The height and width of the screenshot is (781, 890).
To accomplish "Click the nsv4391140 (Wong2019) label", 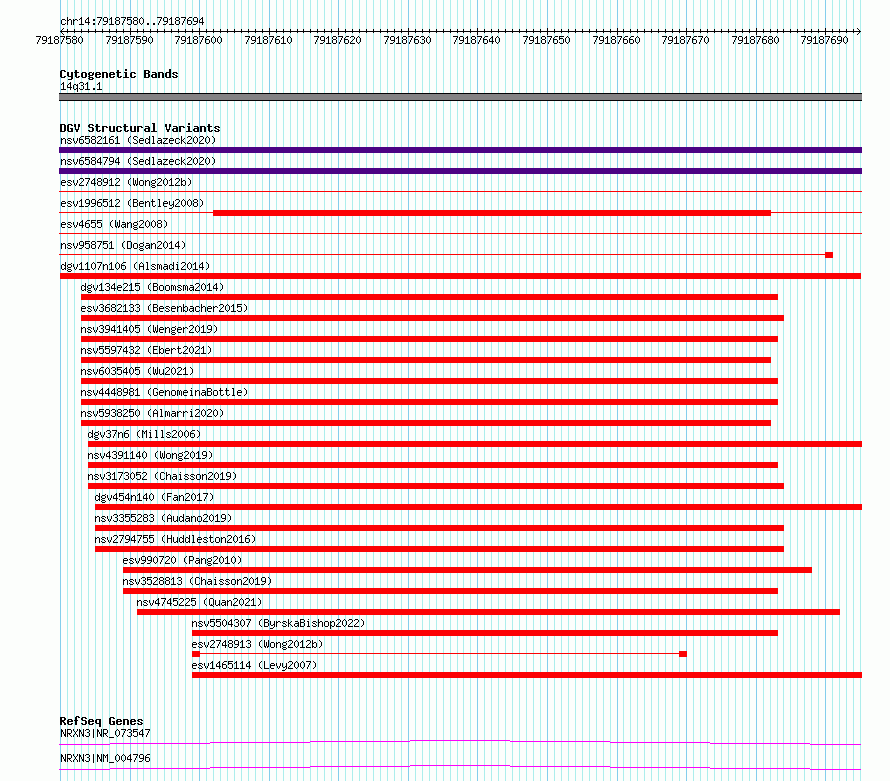I will pos(150,455).
